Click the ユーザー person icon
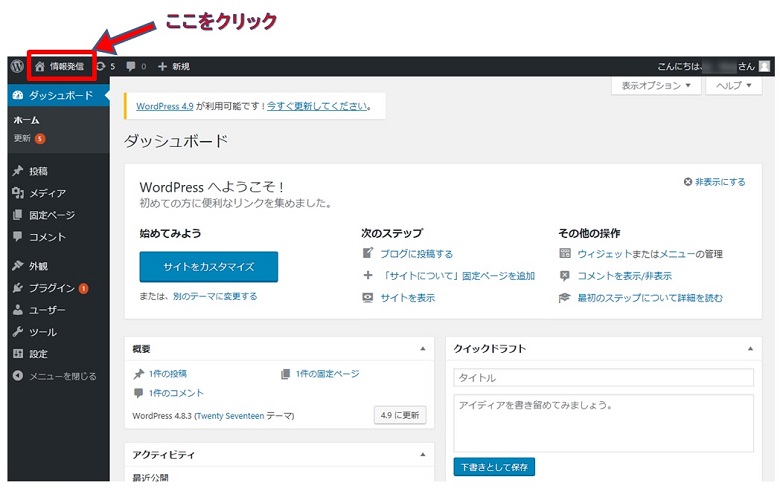The width and height of the screenshot is (780, 494). pos(18,309)
